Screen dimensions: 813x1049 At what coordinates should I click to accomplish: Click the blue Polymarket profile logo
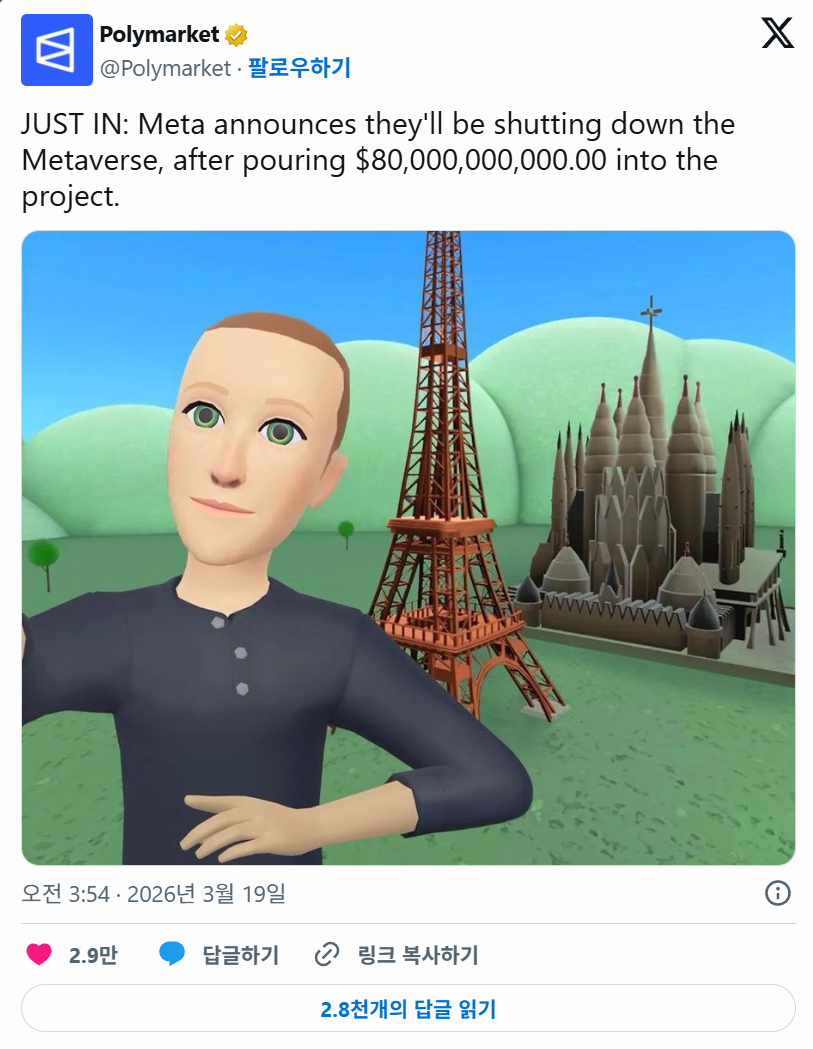tap(57, 50)
